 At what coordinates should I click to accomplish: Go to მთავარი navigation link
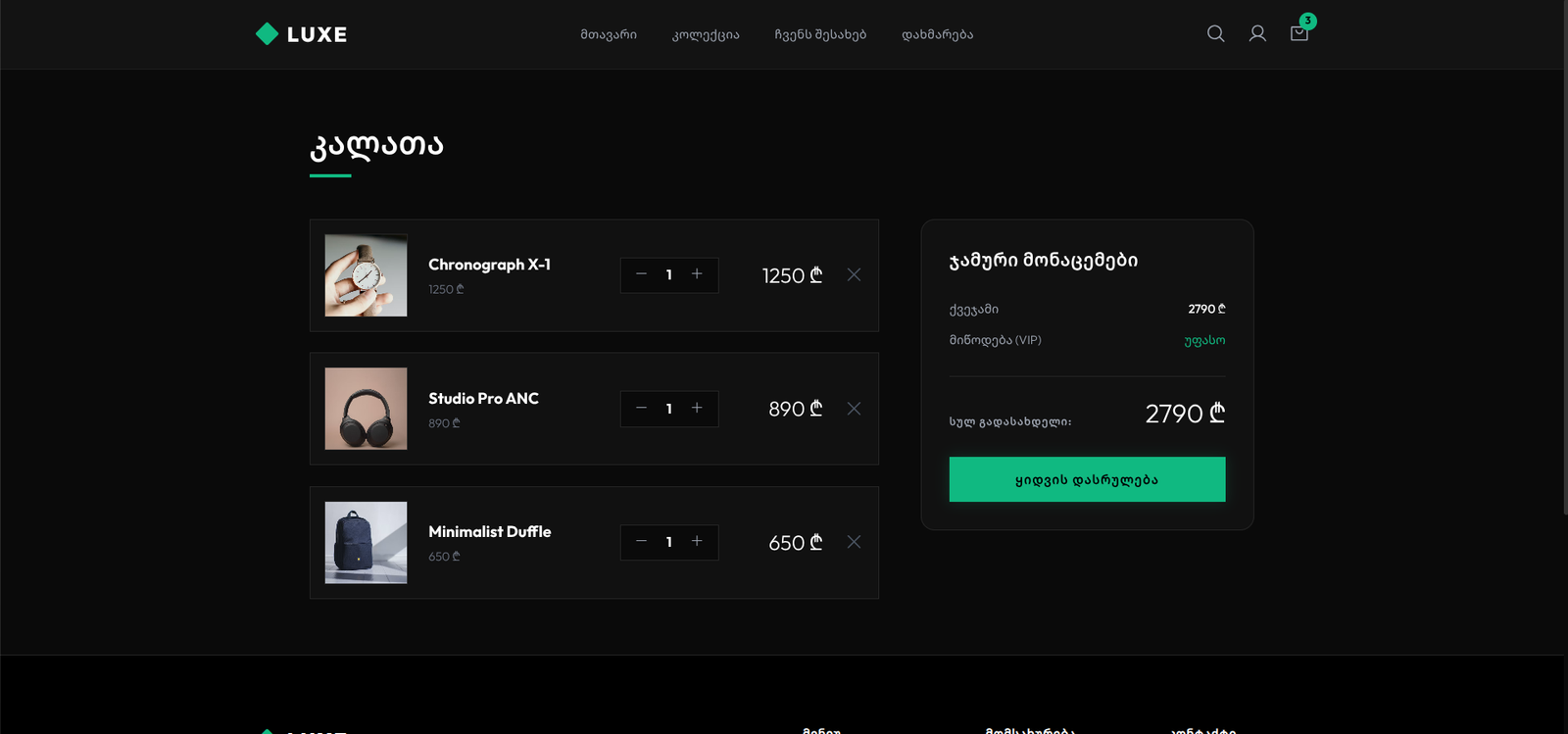point(609,34)
